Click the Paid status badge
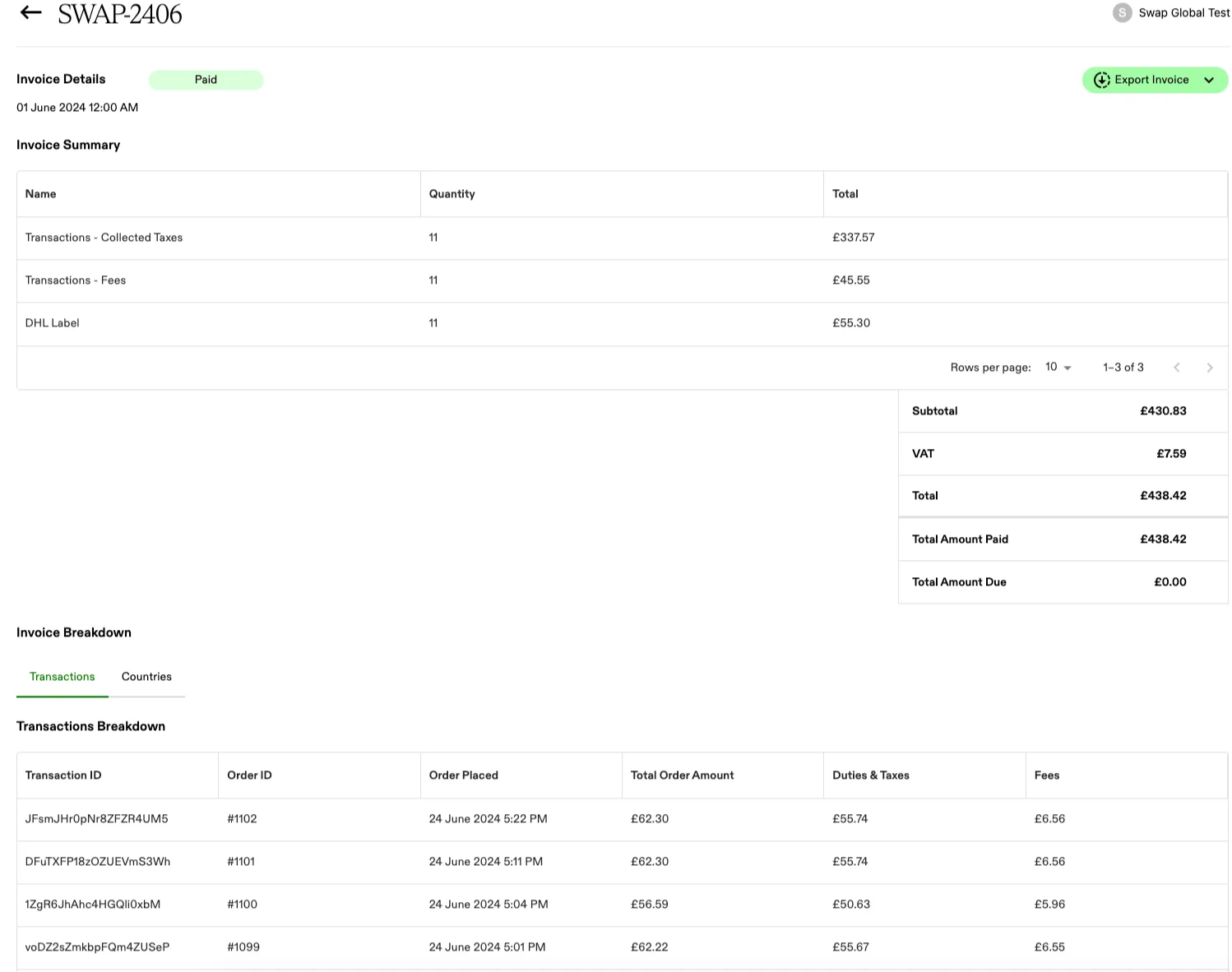 click(206, 80)
